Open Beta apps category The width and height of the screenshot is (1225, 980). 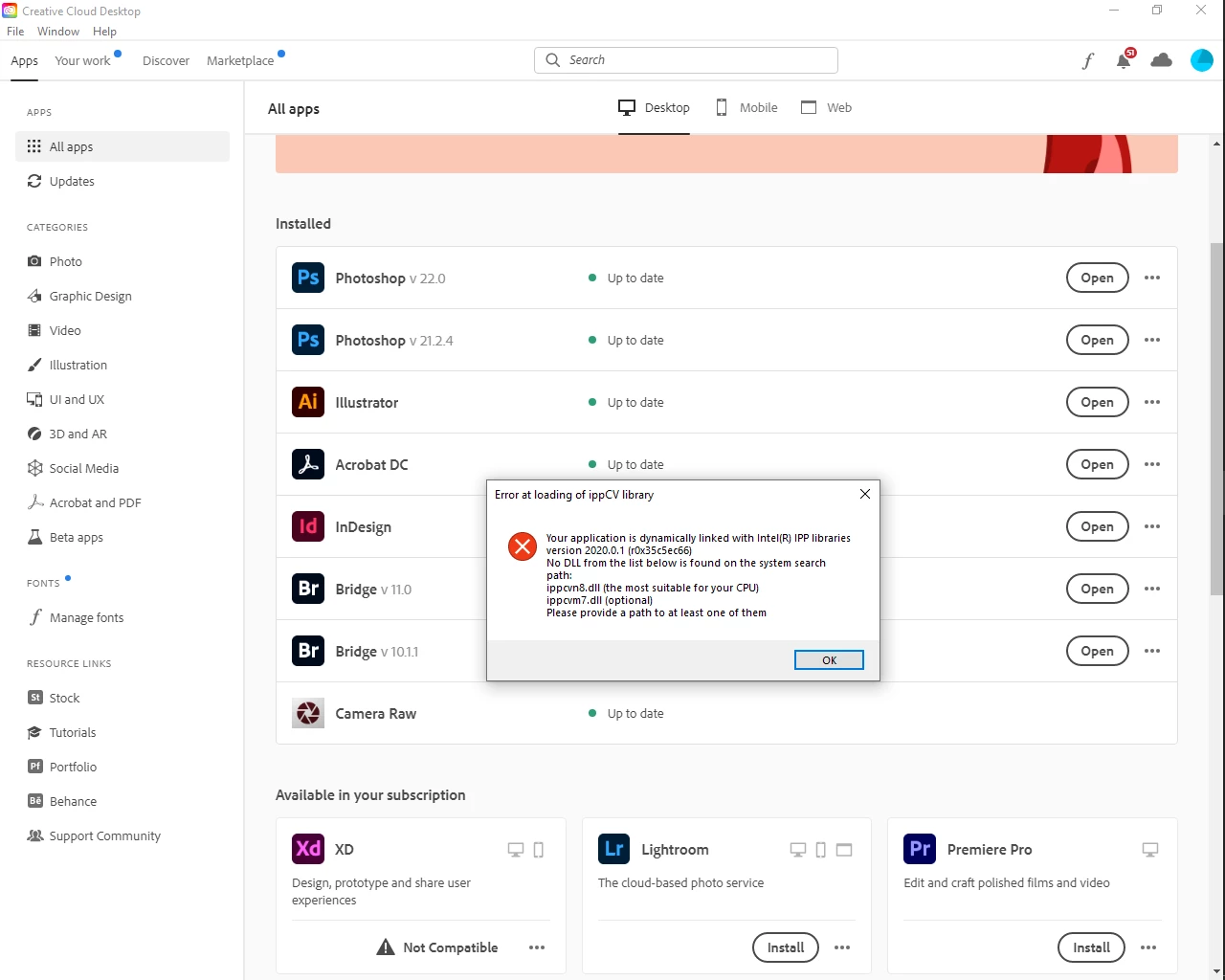pos(122,537)
